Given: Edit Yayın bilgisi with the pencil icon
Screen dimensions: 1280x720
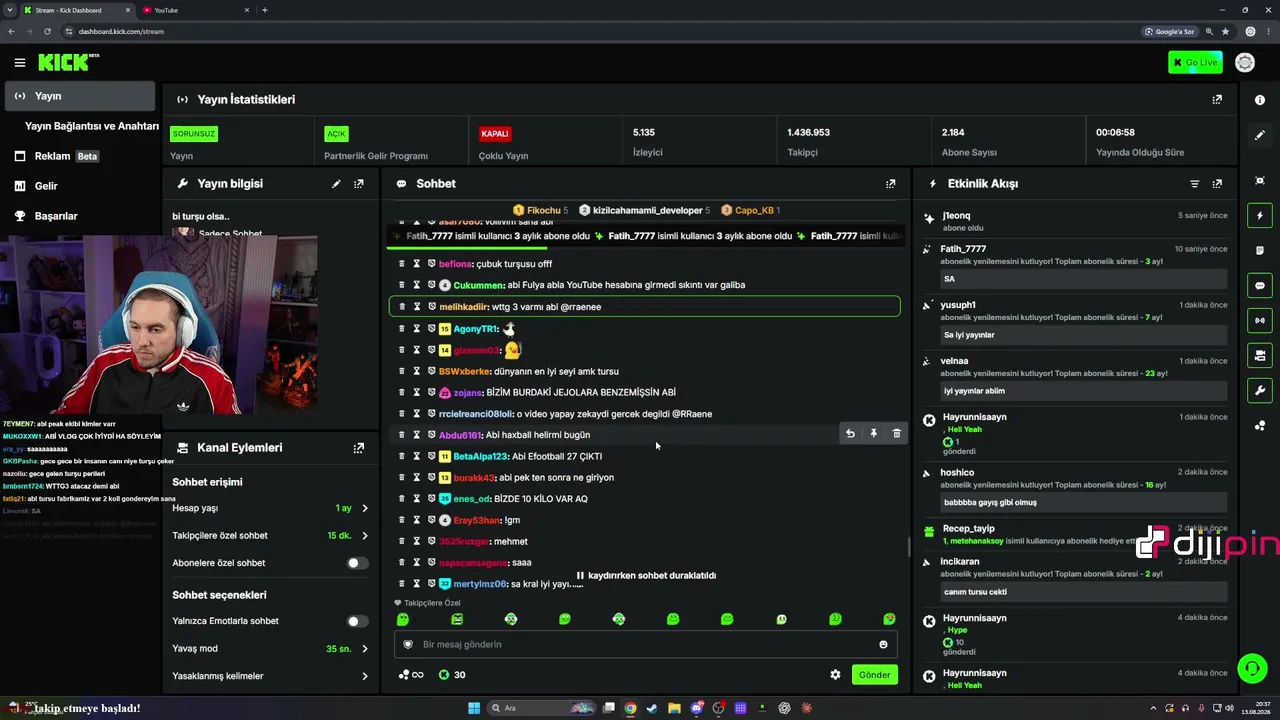Looking at the screenshot, I should point(336,184).
